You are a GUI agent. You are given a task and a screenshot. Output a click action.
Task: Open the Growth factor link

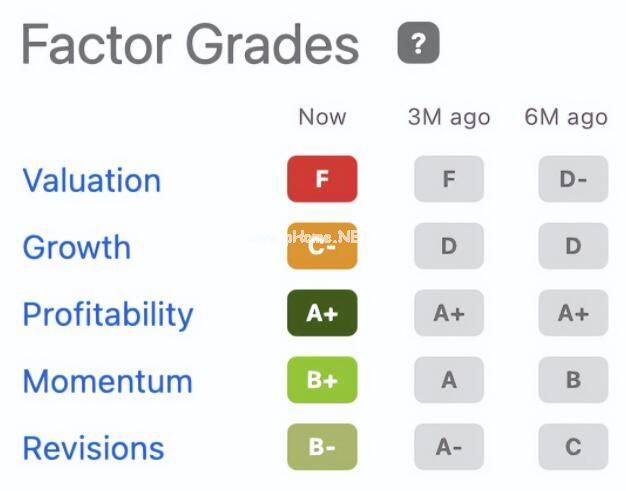click(x=77, y=247)
